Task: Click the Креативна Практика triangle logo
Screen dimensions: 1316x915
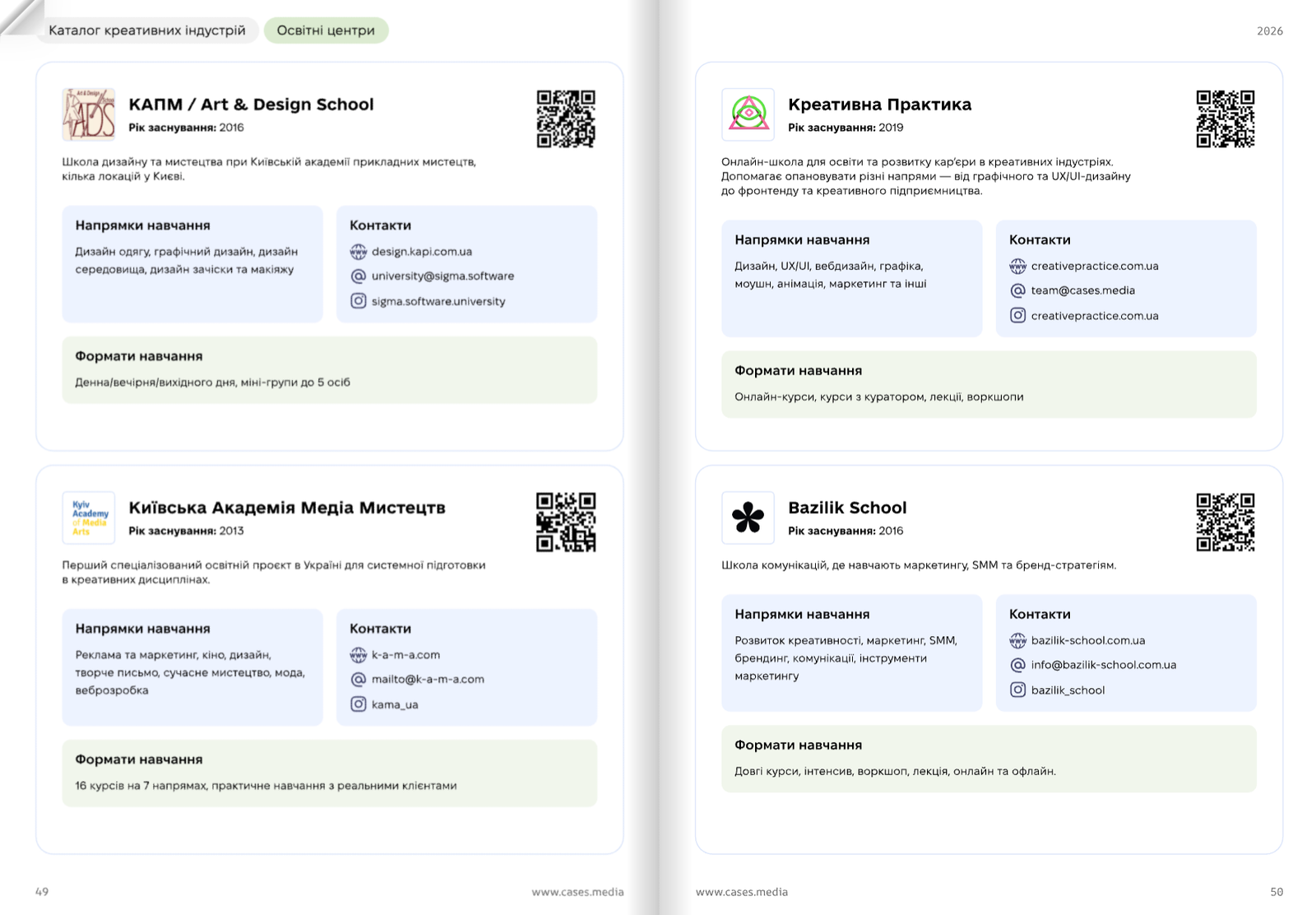Action: 748,114
